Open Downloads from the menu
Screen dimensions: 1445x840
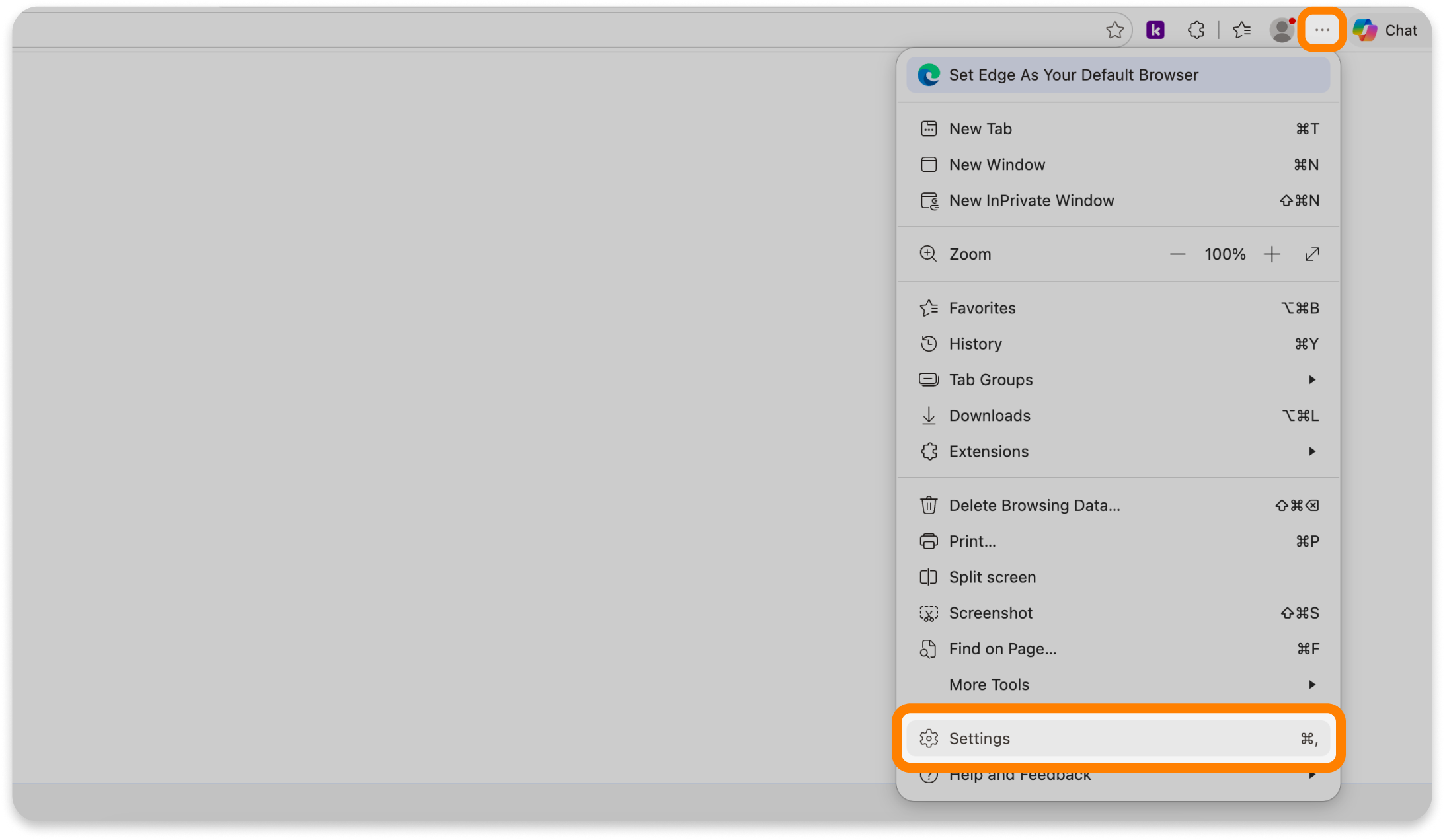[1118, 416]
